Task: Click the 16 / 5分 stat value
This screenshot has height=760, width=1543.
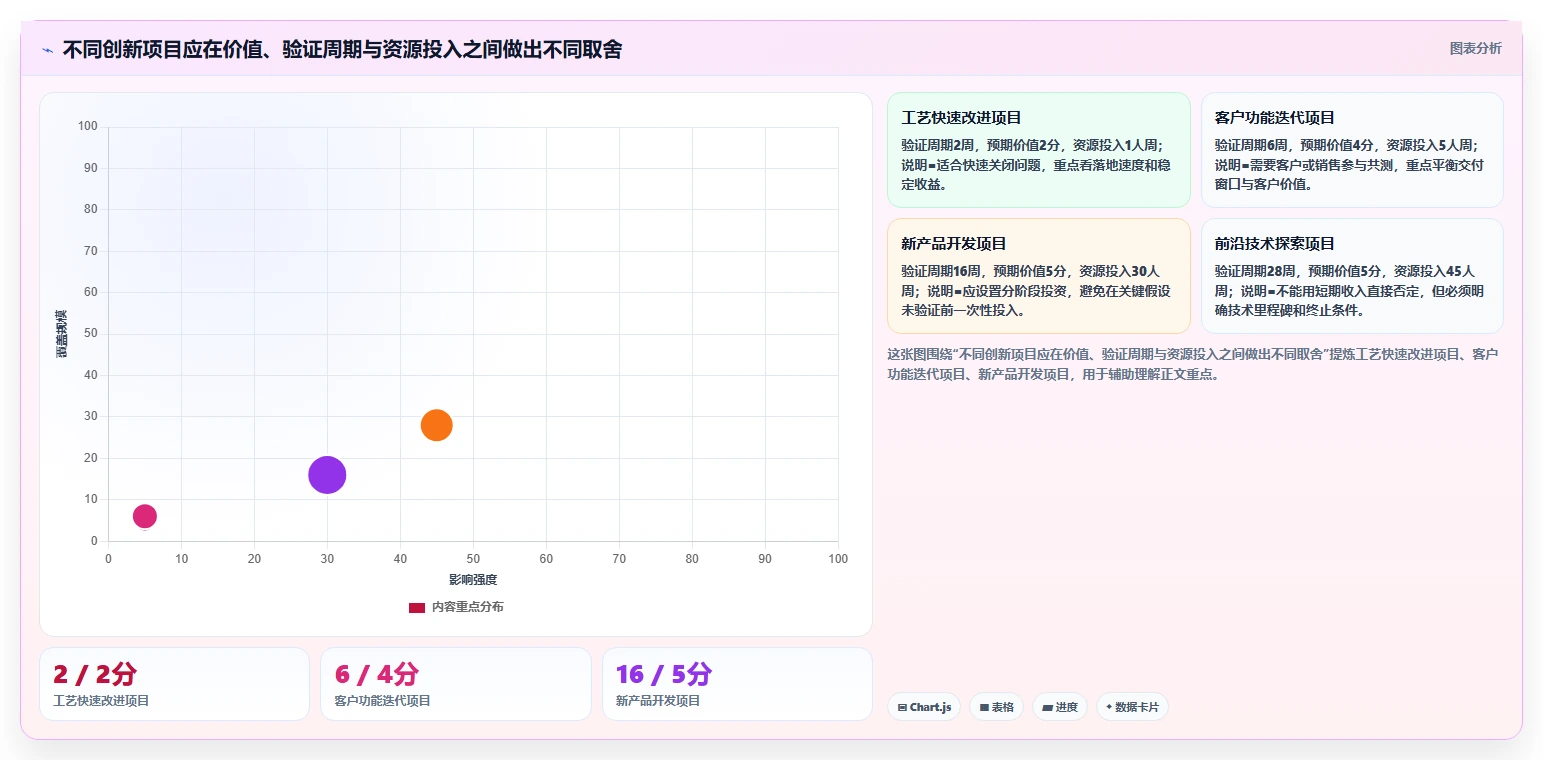Action: (664, 674)
